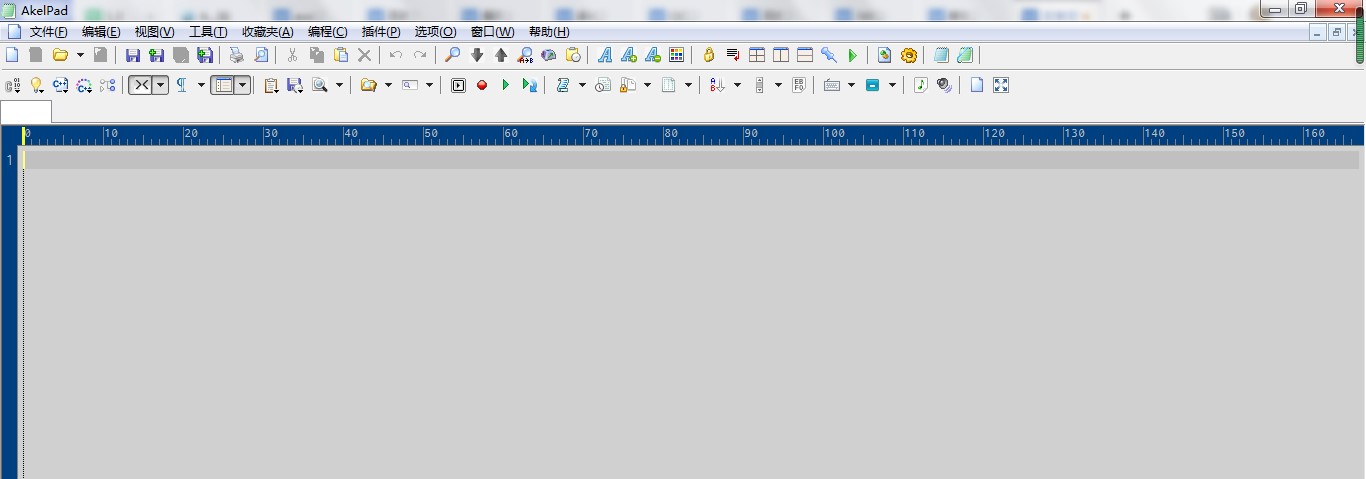Print the document using the printer icon

click(236, 55)
